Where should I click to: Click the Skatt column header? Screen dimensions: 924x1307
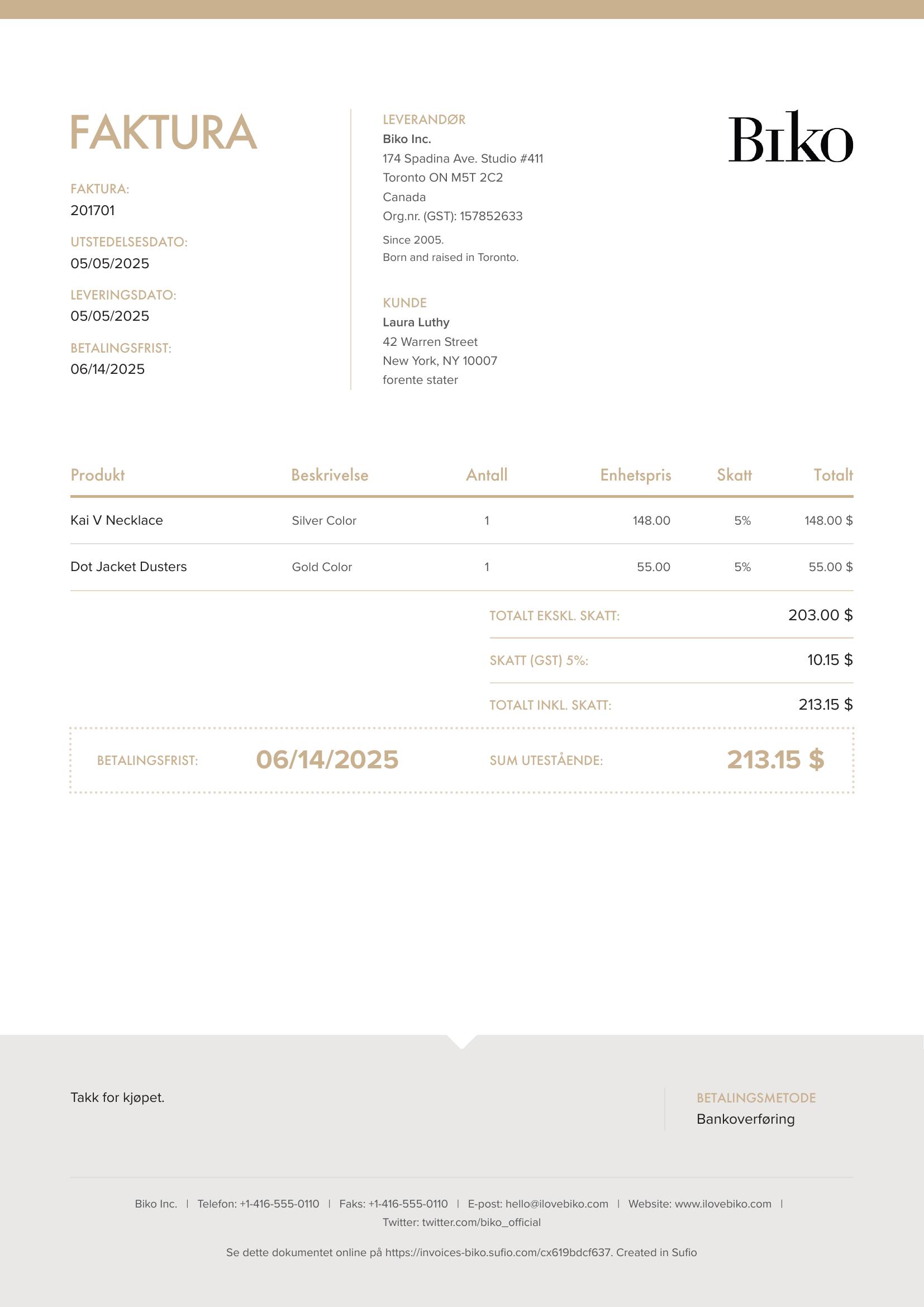[734, 475]
